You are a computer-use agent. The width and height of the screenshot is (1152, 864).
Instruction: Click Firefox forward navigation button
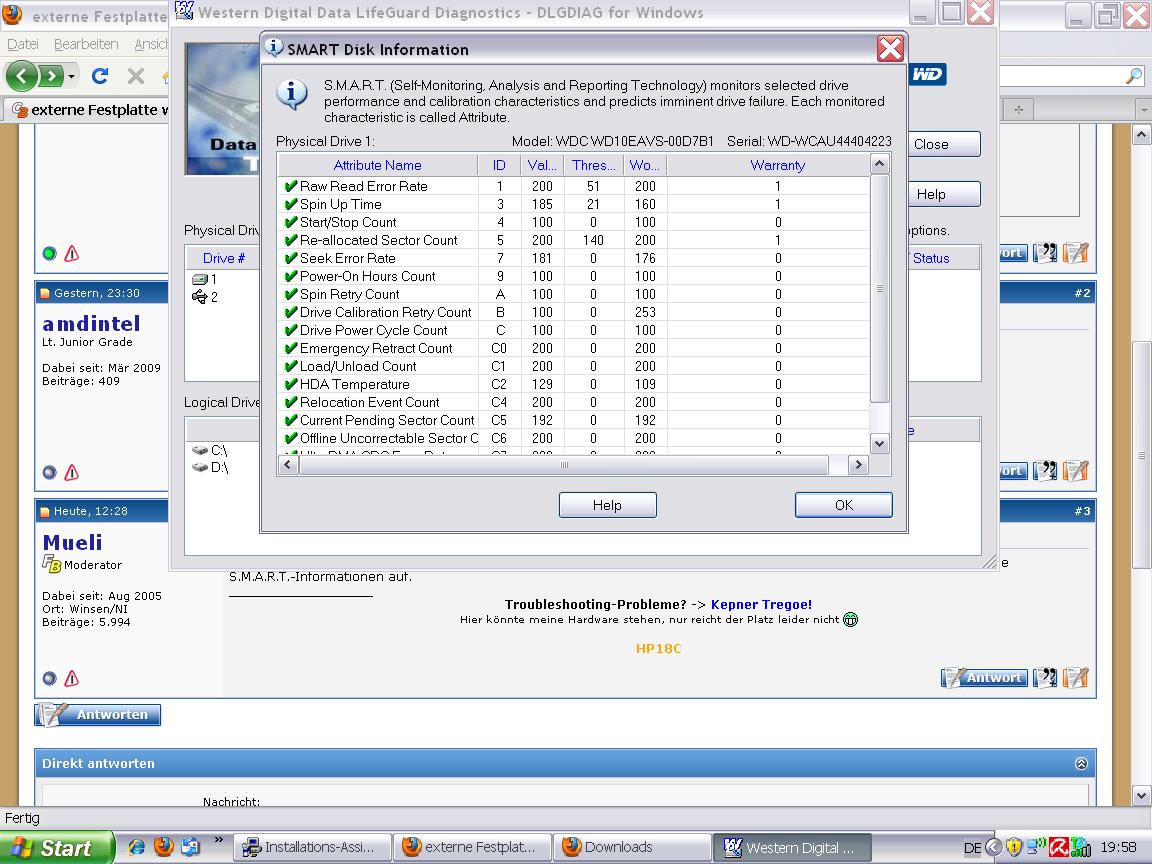51,76
